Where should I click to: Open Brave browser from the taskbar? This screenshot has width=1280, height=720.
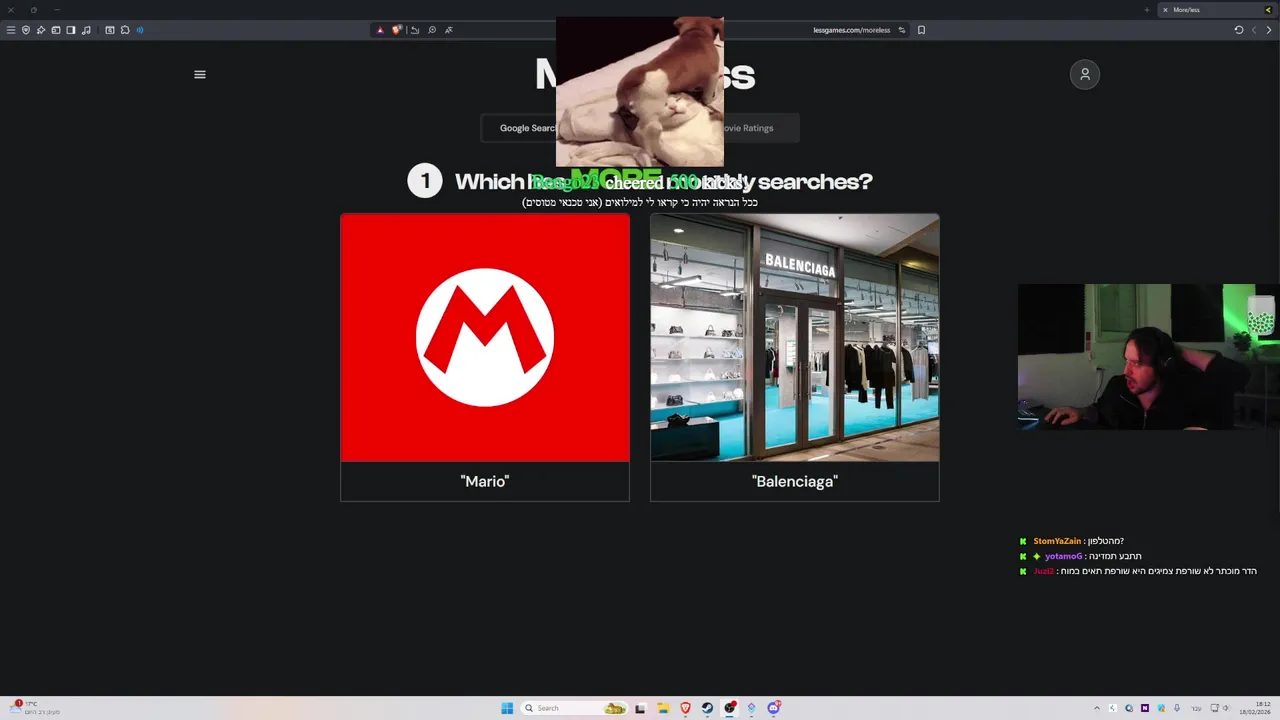click(685, 708)
